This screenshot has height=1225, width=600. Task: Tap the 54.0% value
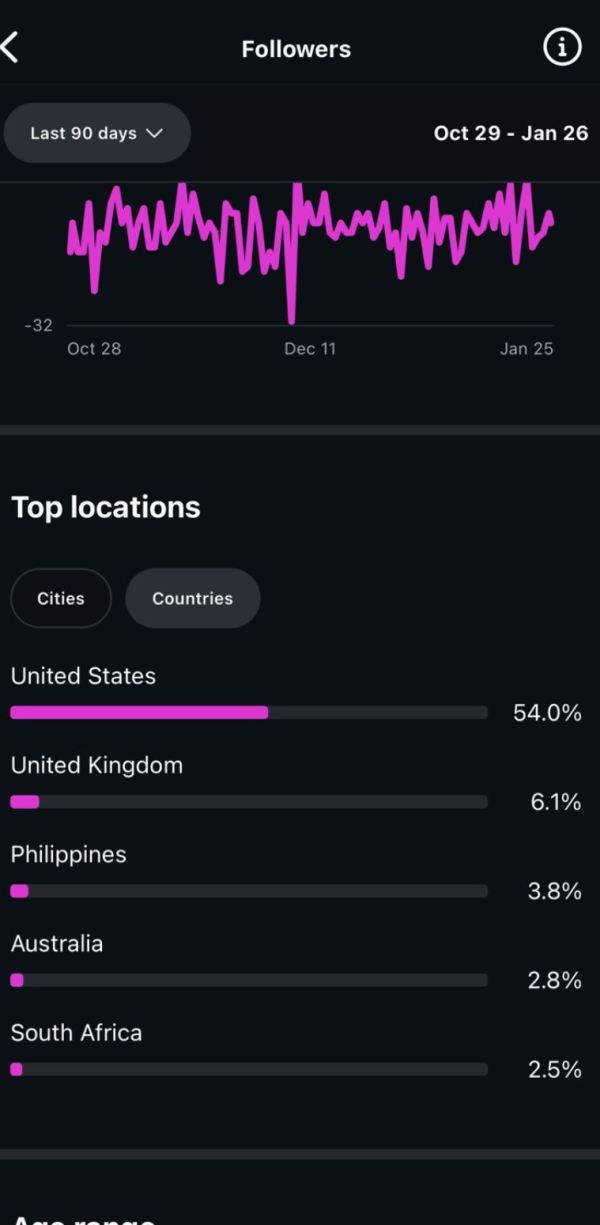pos(547,713)
